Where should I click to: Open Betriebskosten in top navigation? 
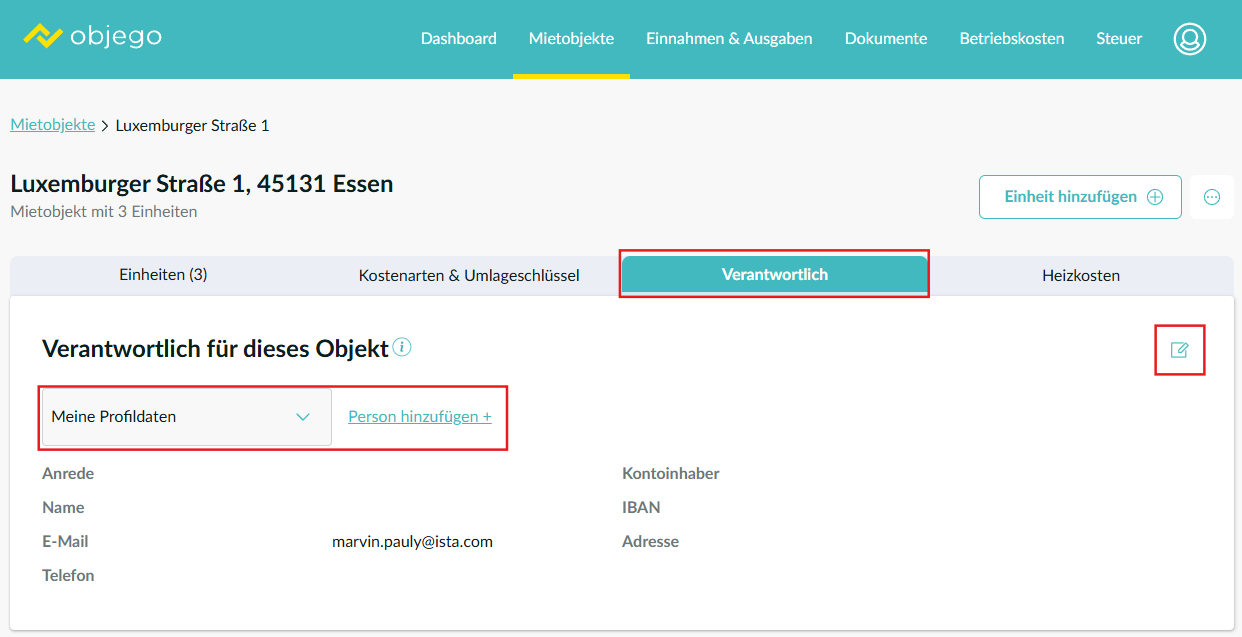[x=1011, y=39]
